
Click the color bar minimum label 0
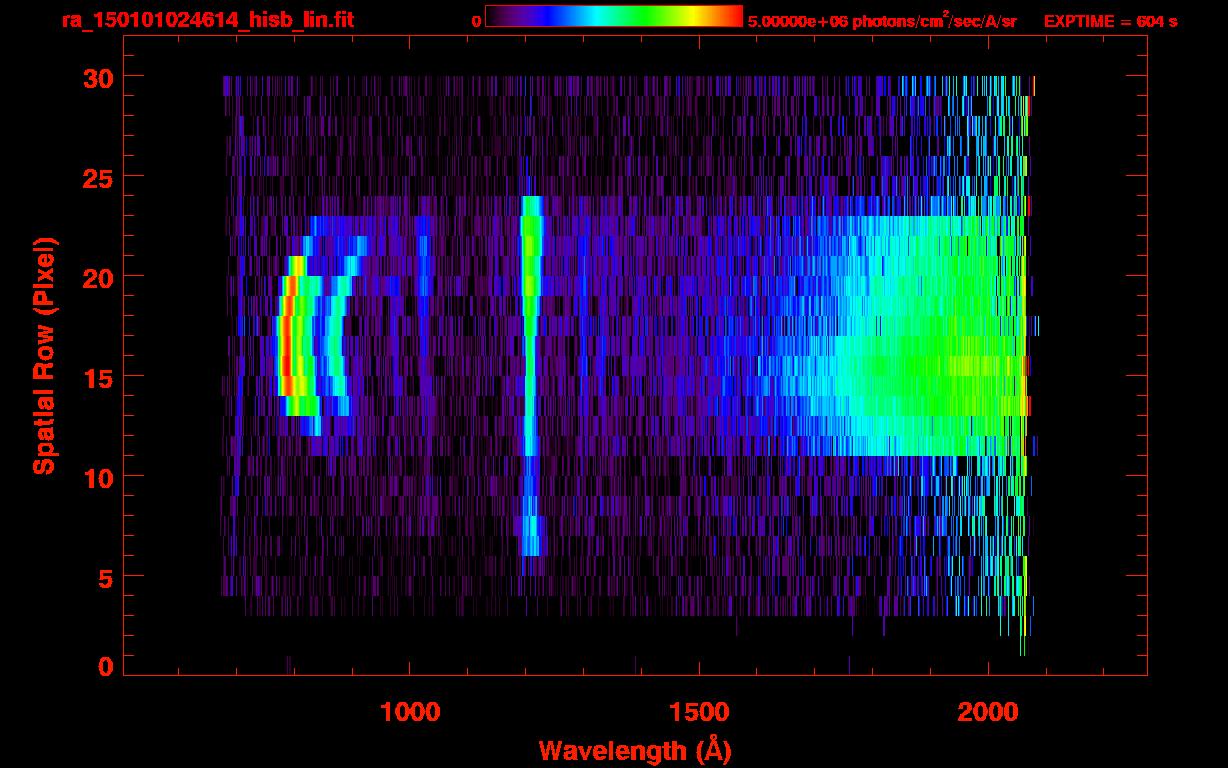(x=476, y=21)
